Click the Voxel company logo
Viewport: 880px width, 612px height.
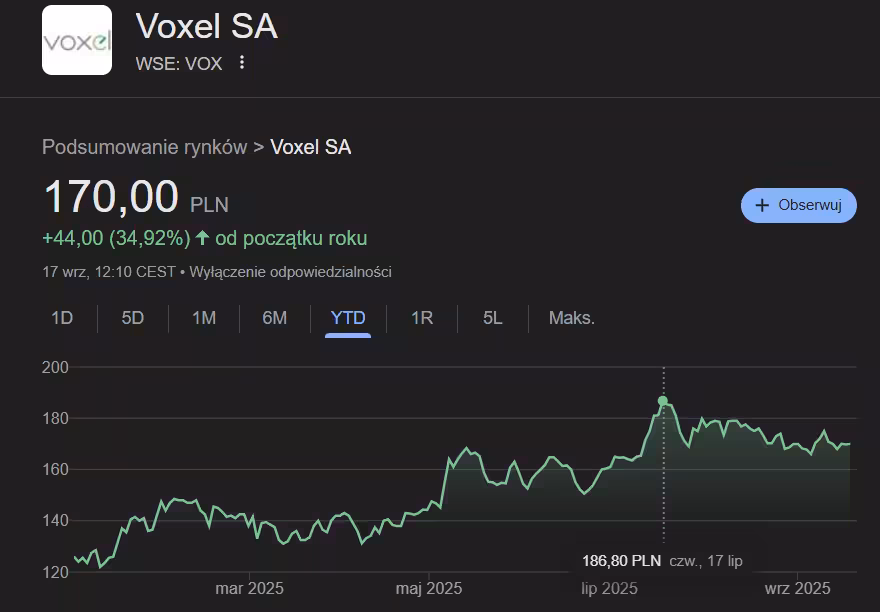click(77, 40)
